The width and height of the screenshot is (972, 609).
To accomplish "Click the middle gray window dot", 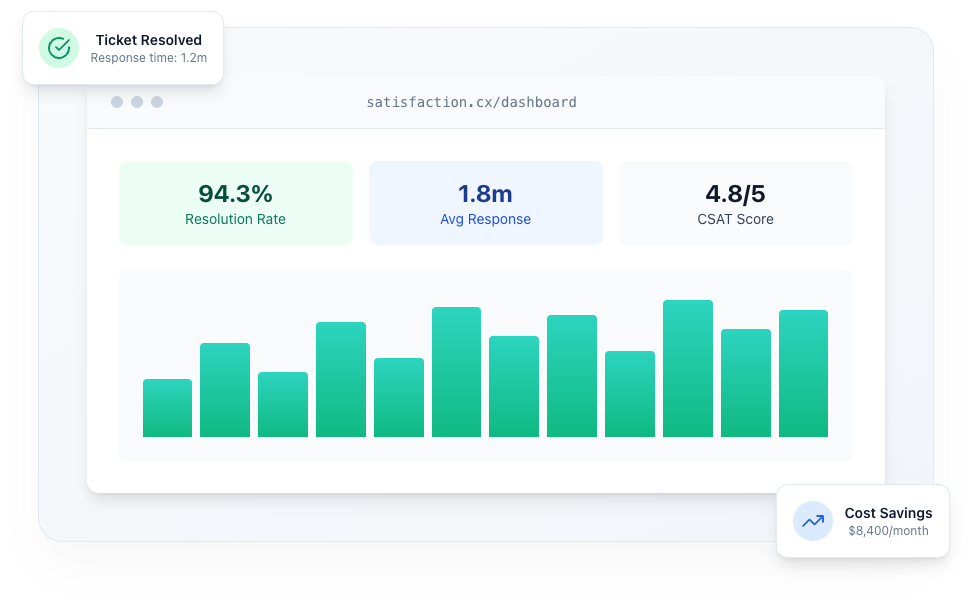I will pyautogui.click(x=137, y=102).
